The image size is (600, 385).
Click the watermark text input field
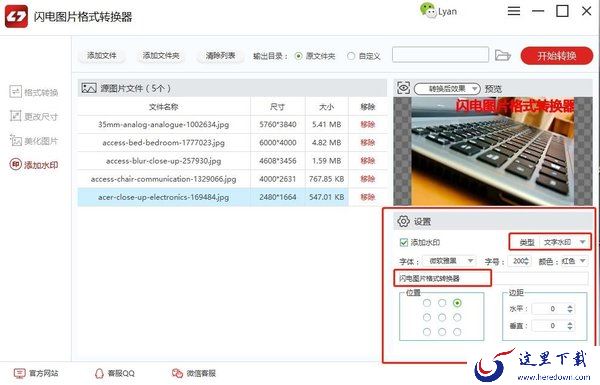pyautogui.click(x=492, y=278)
